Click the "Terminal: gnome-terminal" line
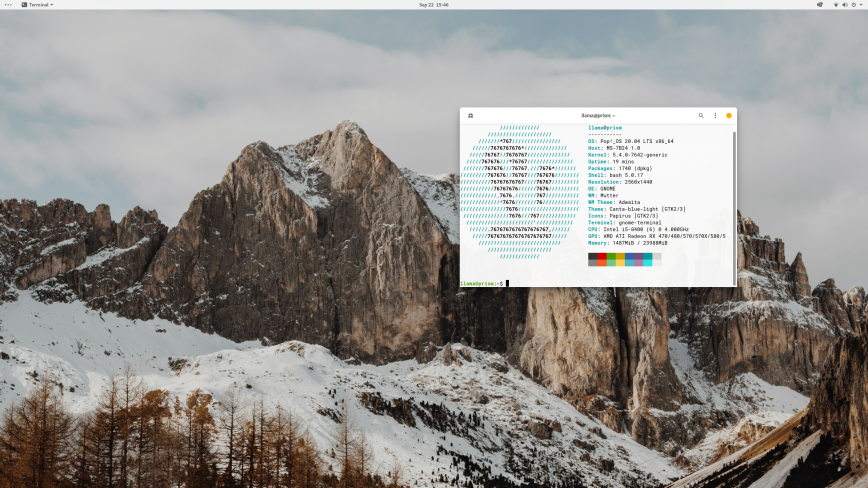This screenshot has width=868, height=488. click(624, 222)
